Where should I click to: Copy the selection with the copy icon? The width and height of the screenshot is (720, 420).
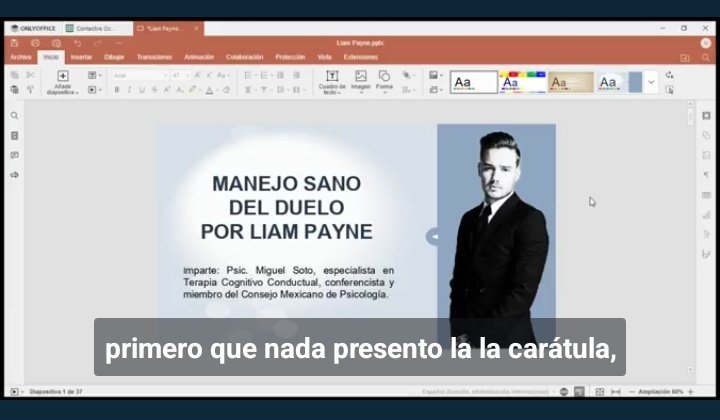coord(15,75)
